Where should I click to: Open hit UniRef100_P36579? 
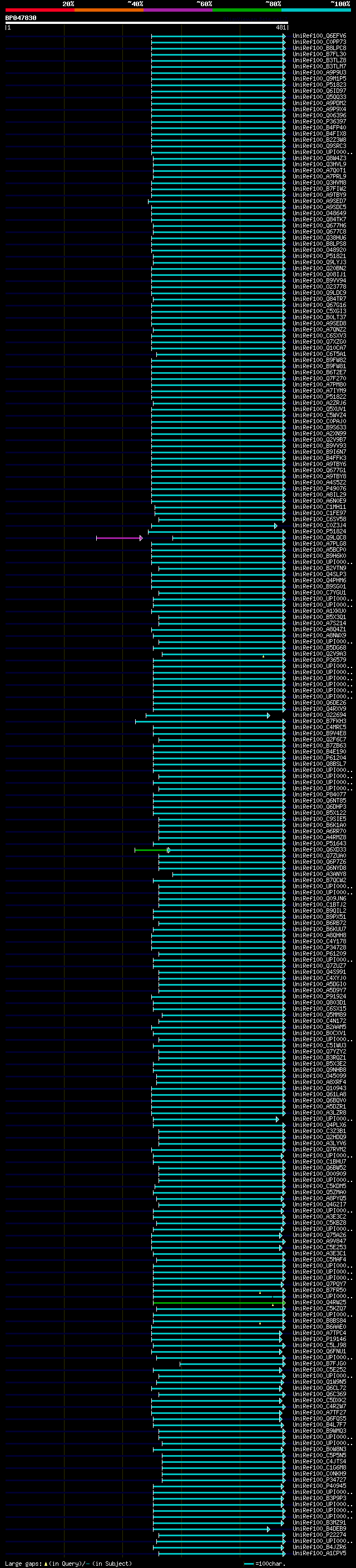[x=319, y=660]
